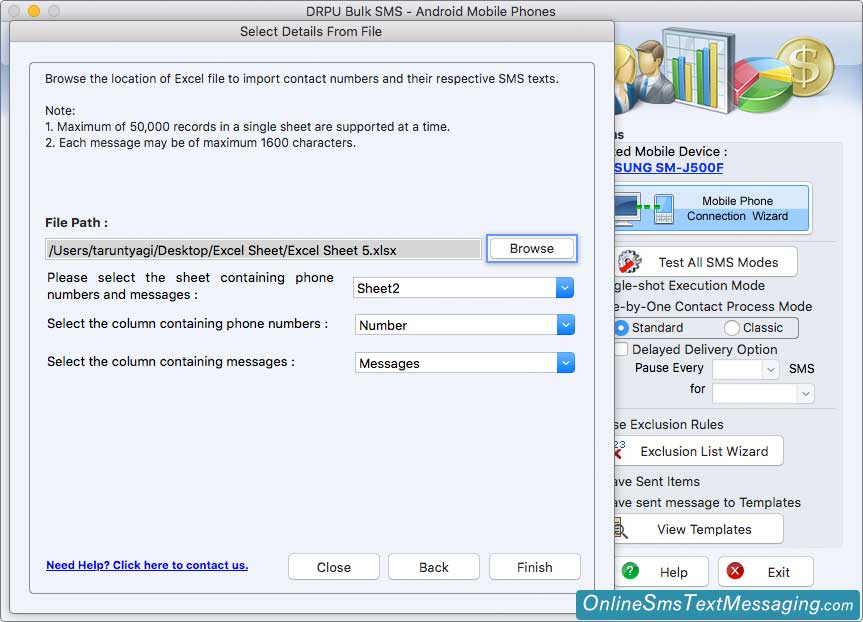Click the View Templates button
Viewport: 863px width, 622px height.
pyautogui.click(x=699, y=529)
